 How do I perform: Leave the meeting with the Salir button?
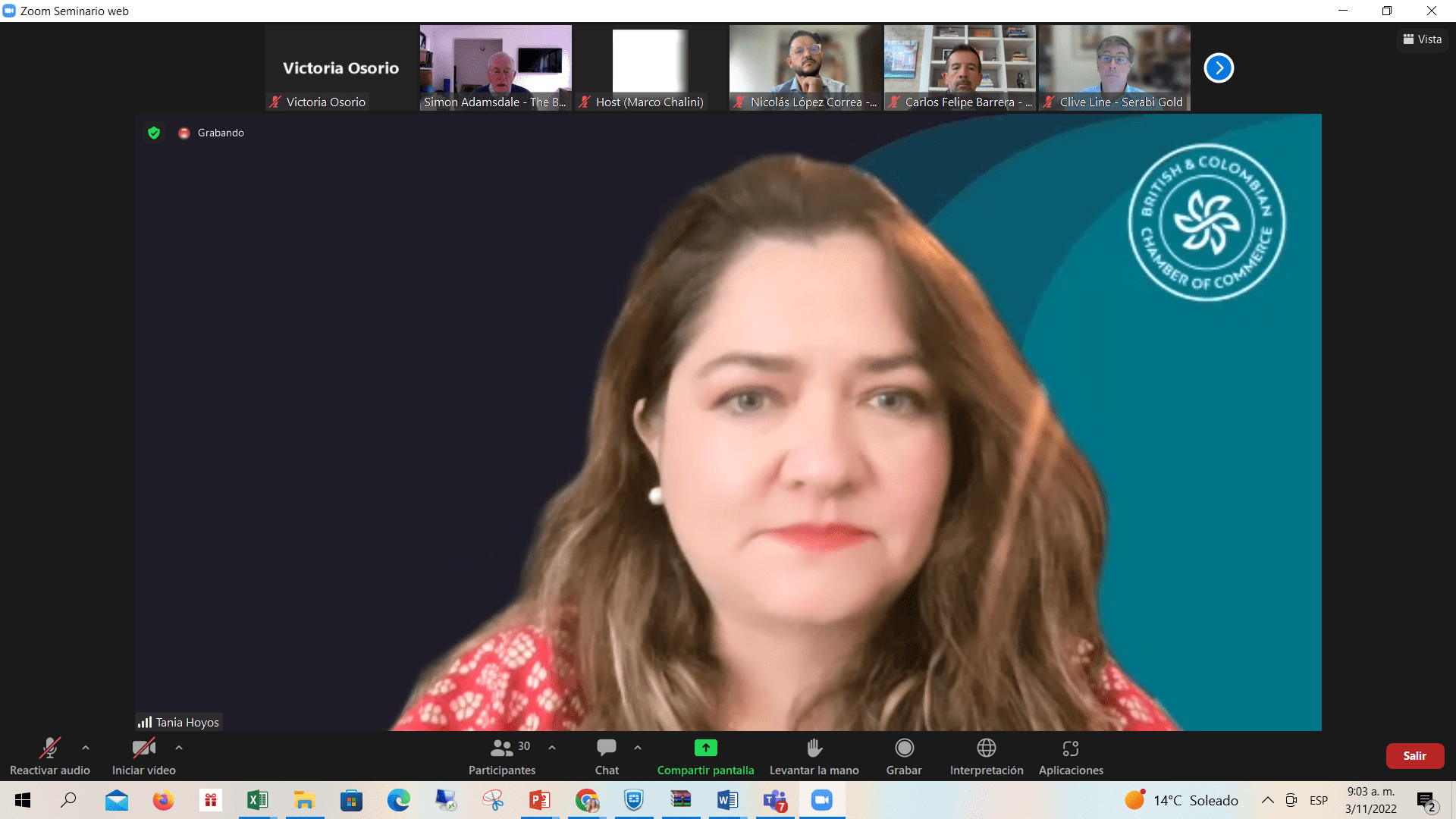coord(1414,756)
